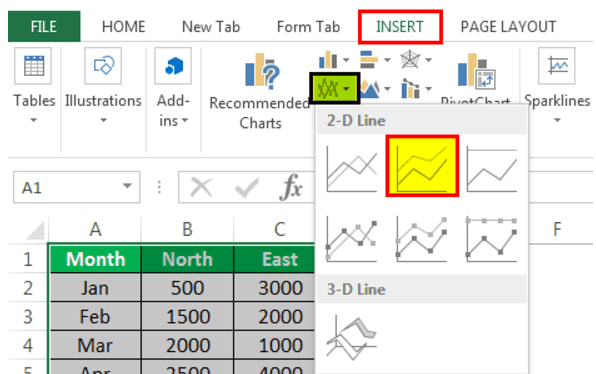Click the Insert Bar Chart icon

pos(369,60)
